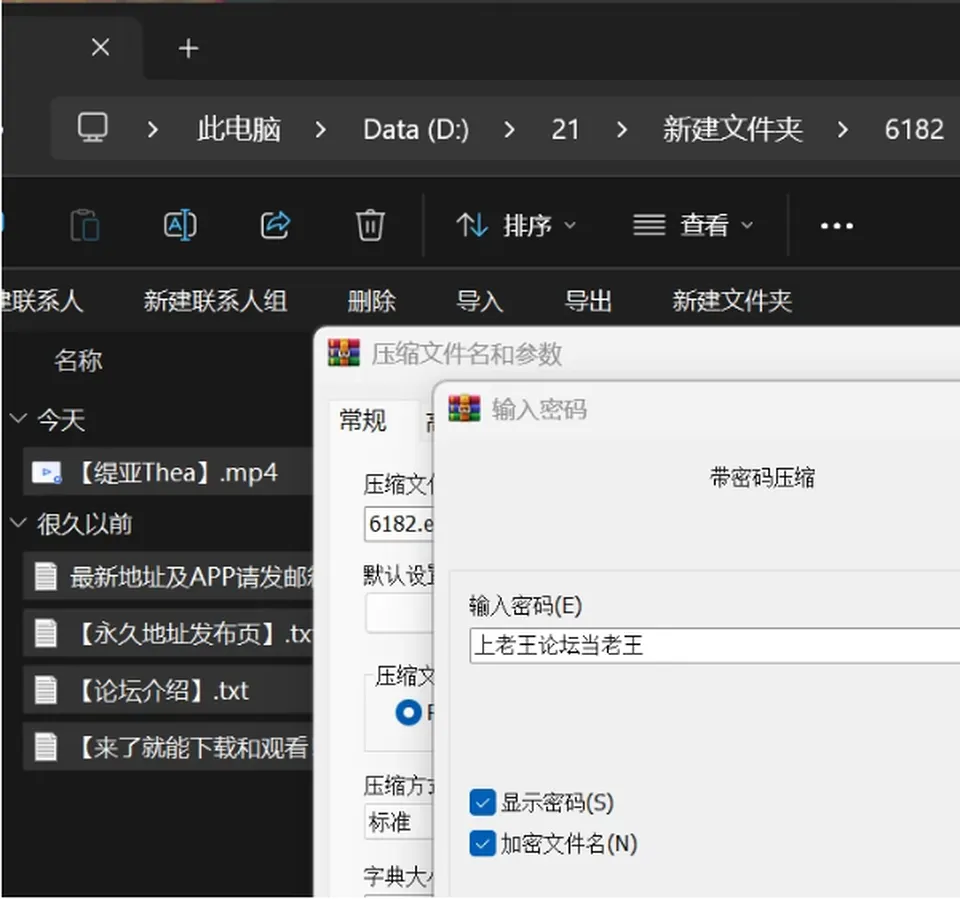
Task: Uncheck the 加密文件名(N) checkbox
Action: tap(482, 843)
